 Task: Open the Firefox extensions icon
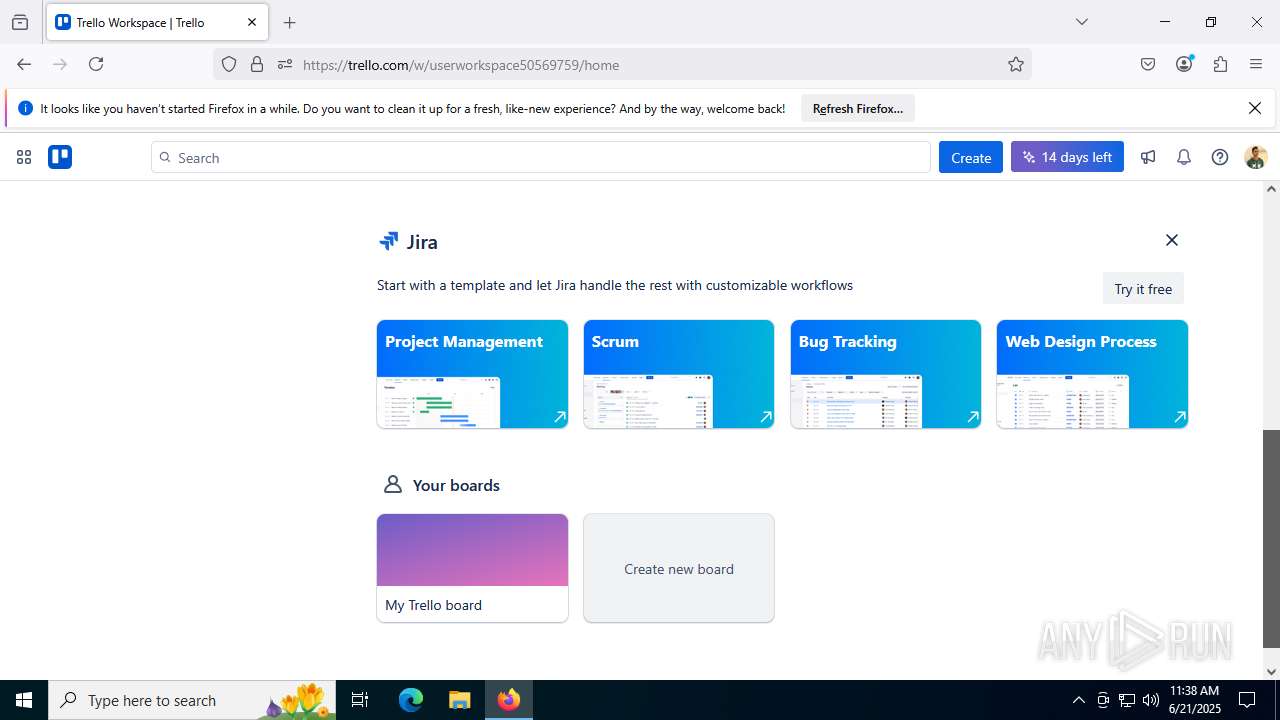[x=1220, y=65]
